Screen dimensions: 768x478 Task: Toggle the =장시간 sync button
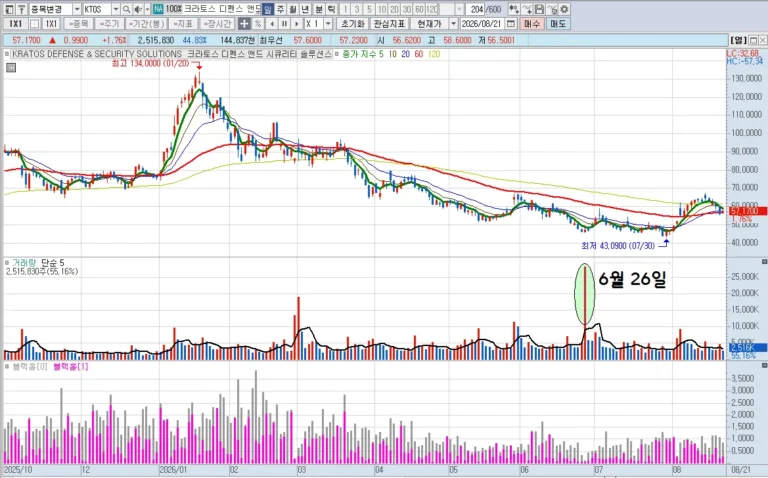pyautogui.click(x=217, y=24)
